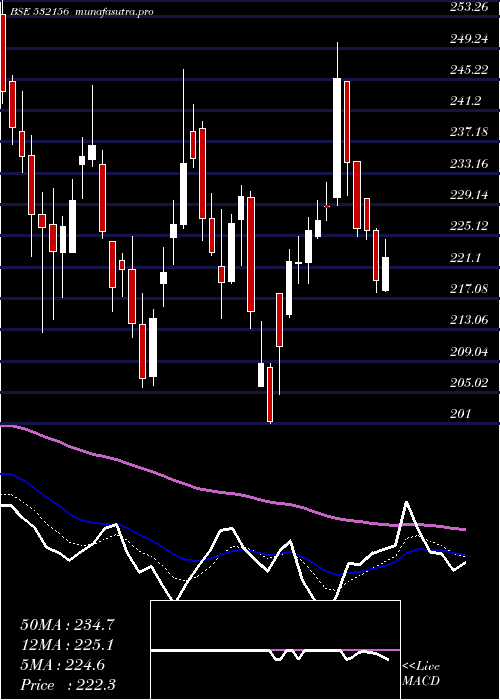The width and height of the screenshot is (500, 700).
Task: Click the 241.2 price axis label
Action: [x=467, y=101]
